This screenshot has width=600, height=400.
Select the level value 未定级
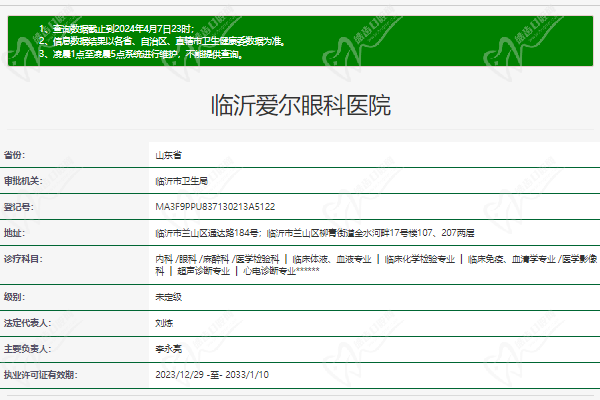(x=167, y=297)
